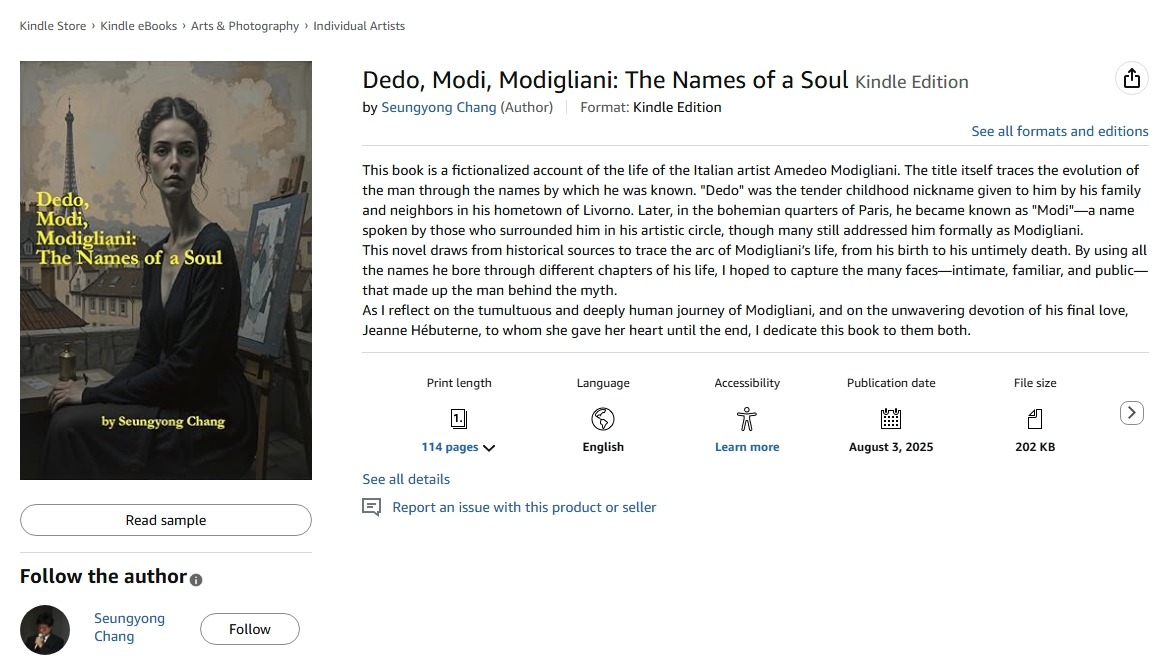The image size is (1164, 663).
Task: Open Arts & Photography breadcrumb
Action: point(245,26)
